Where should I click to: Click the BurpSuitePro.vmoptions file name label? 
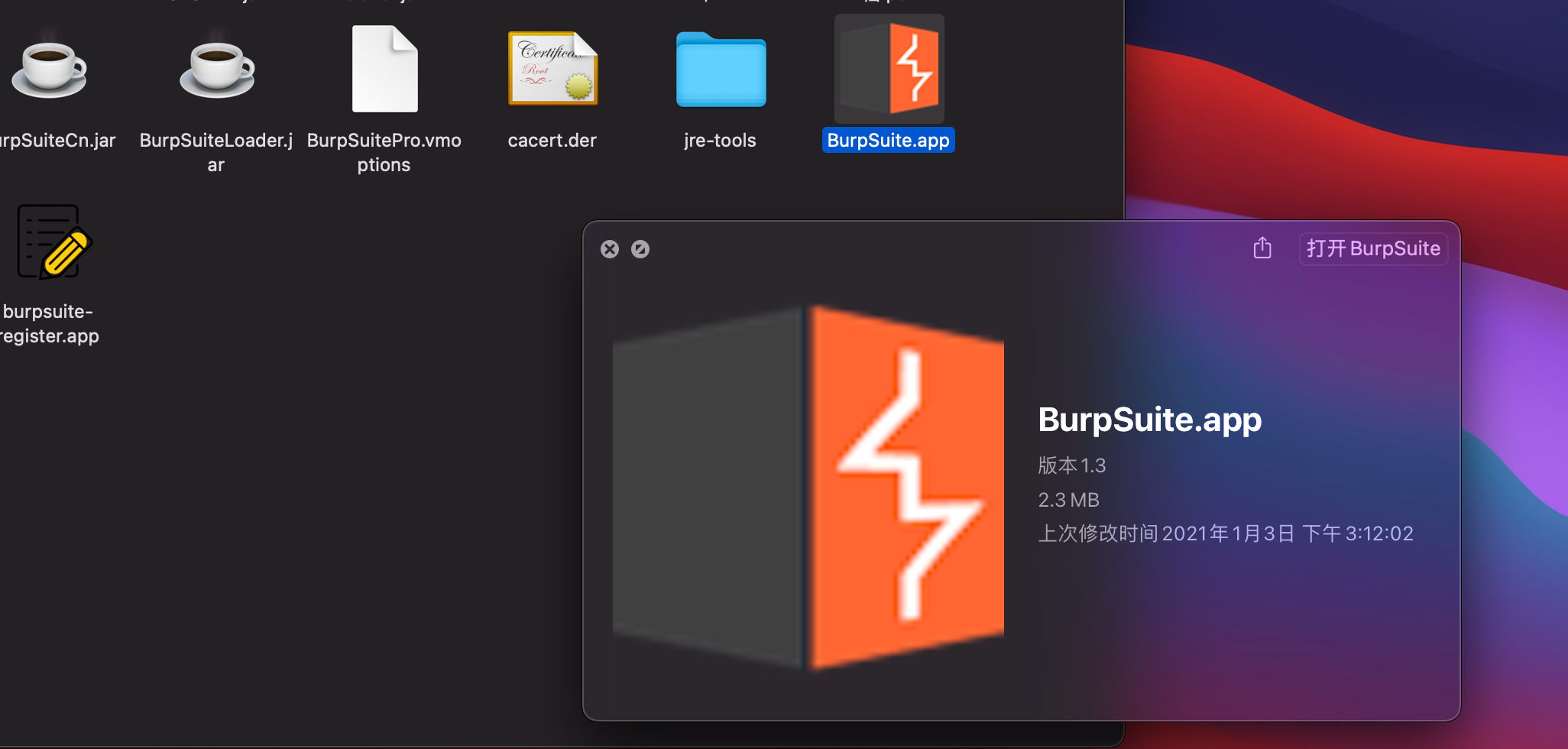click(x=384, y=153)
